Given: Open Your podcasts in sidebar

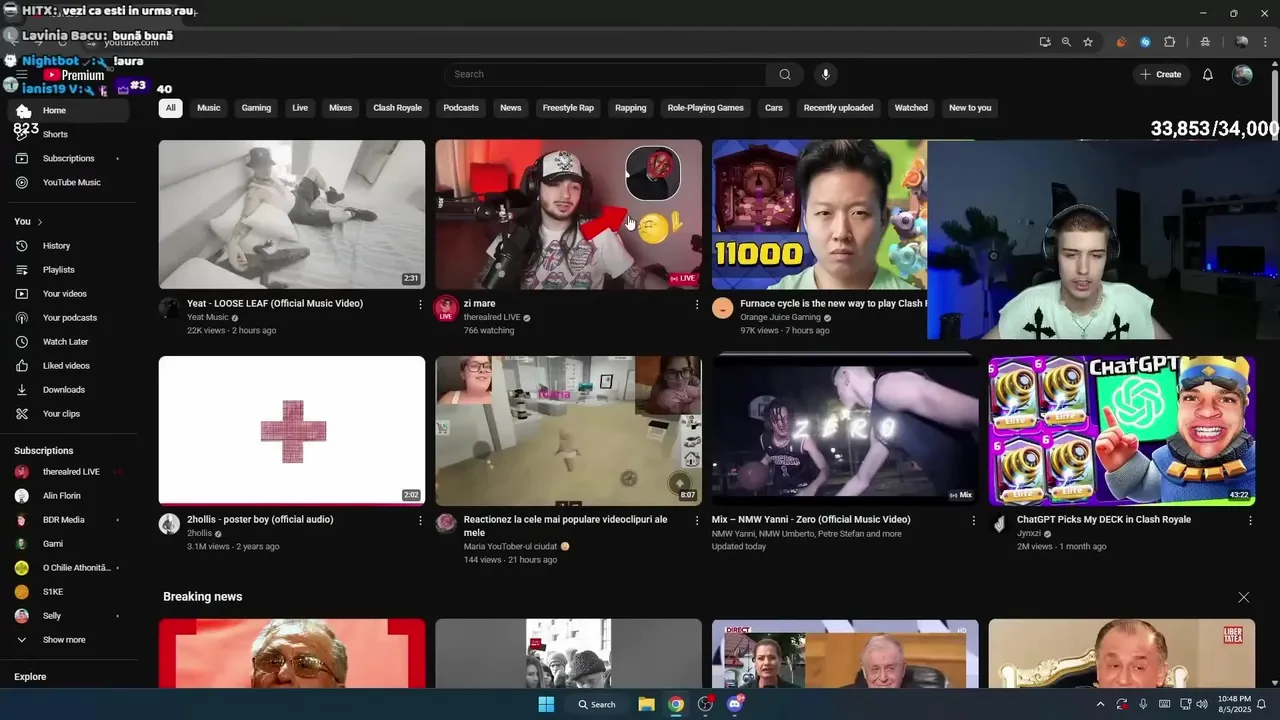Looking at the screenshot, I should 68,318.
